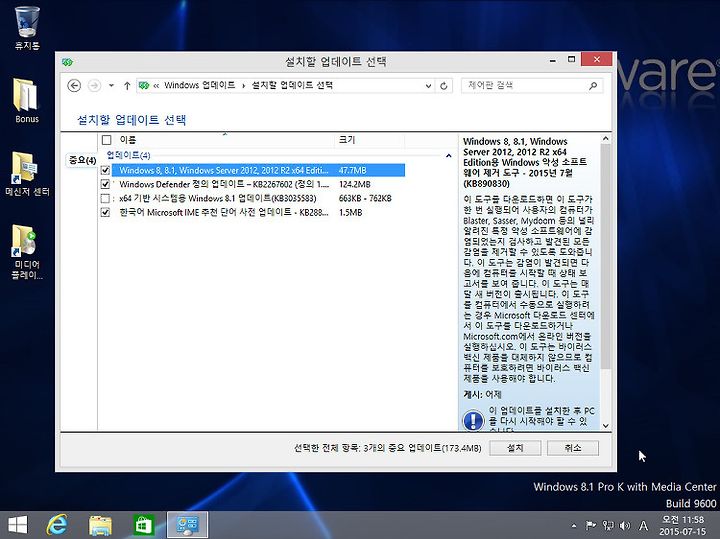Open the Start menu
This screenshot has width=720, height=539.
click(x=18, y=525)
